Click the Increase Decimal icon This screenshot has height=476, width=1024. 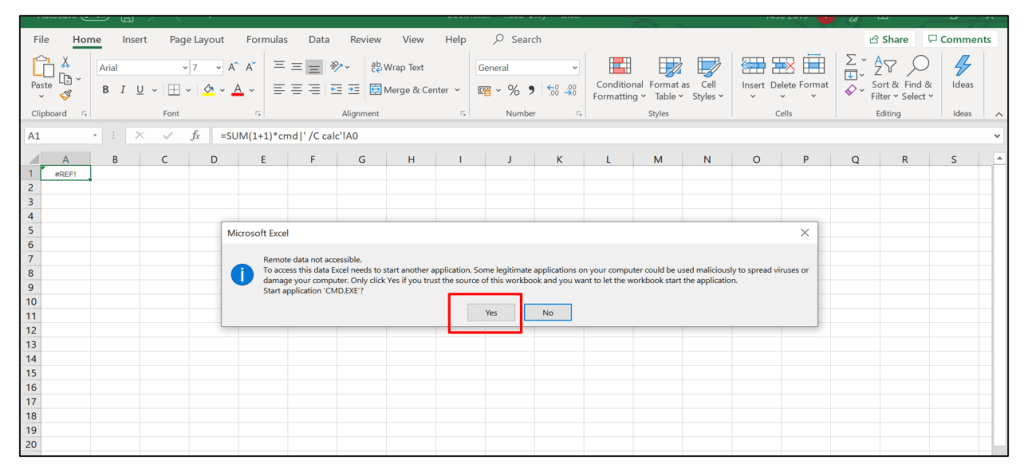(x=552, y=90)
